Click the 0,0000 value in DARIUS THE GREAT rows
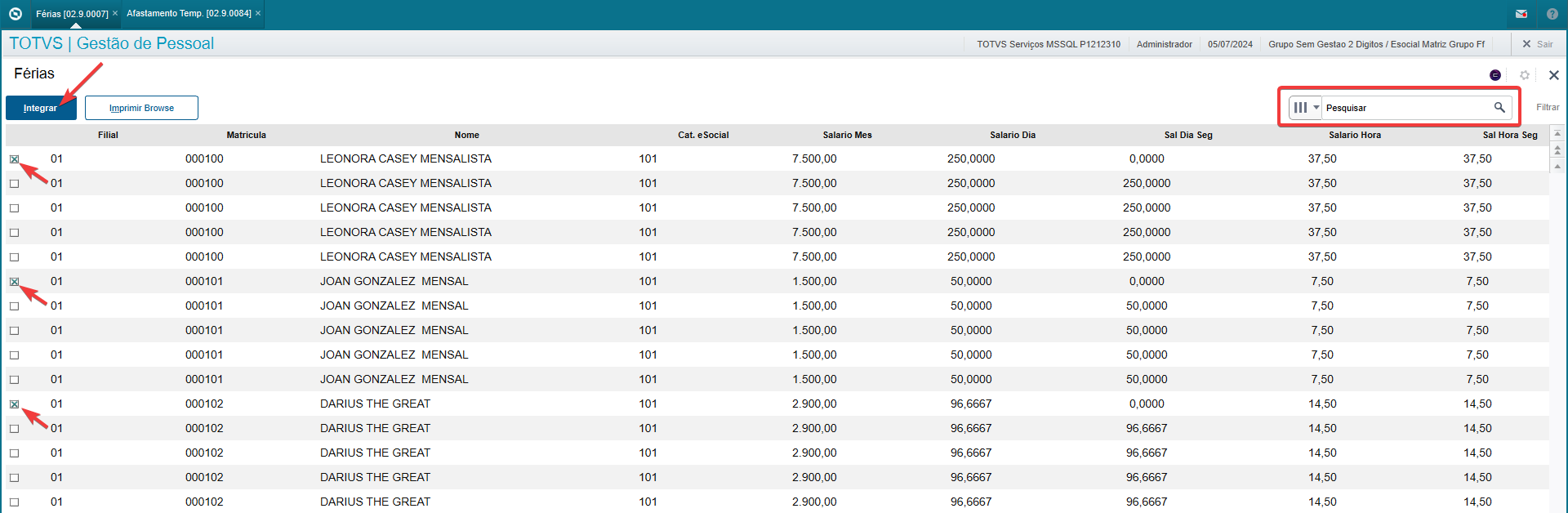 (x=1147, y=404)
